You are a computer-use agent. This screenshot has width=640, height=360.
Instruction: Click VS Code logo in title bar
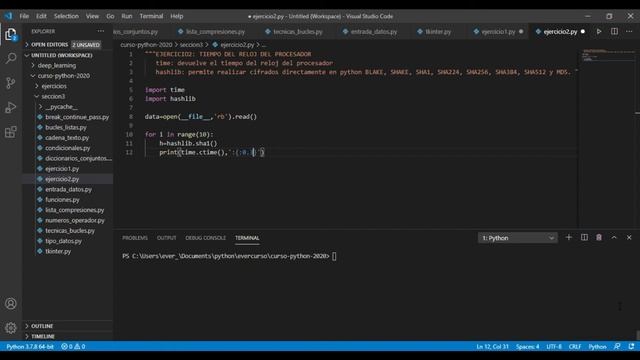pyautogui.click(x=9, y=16)
